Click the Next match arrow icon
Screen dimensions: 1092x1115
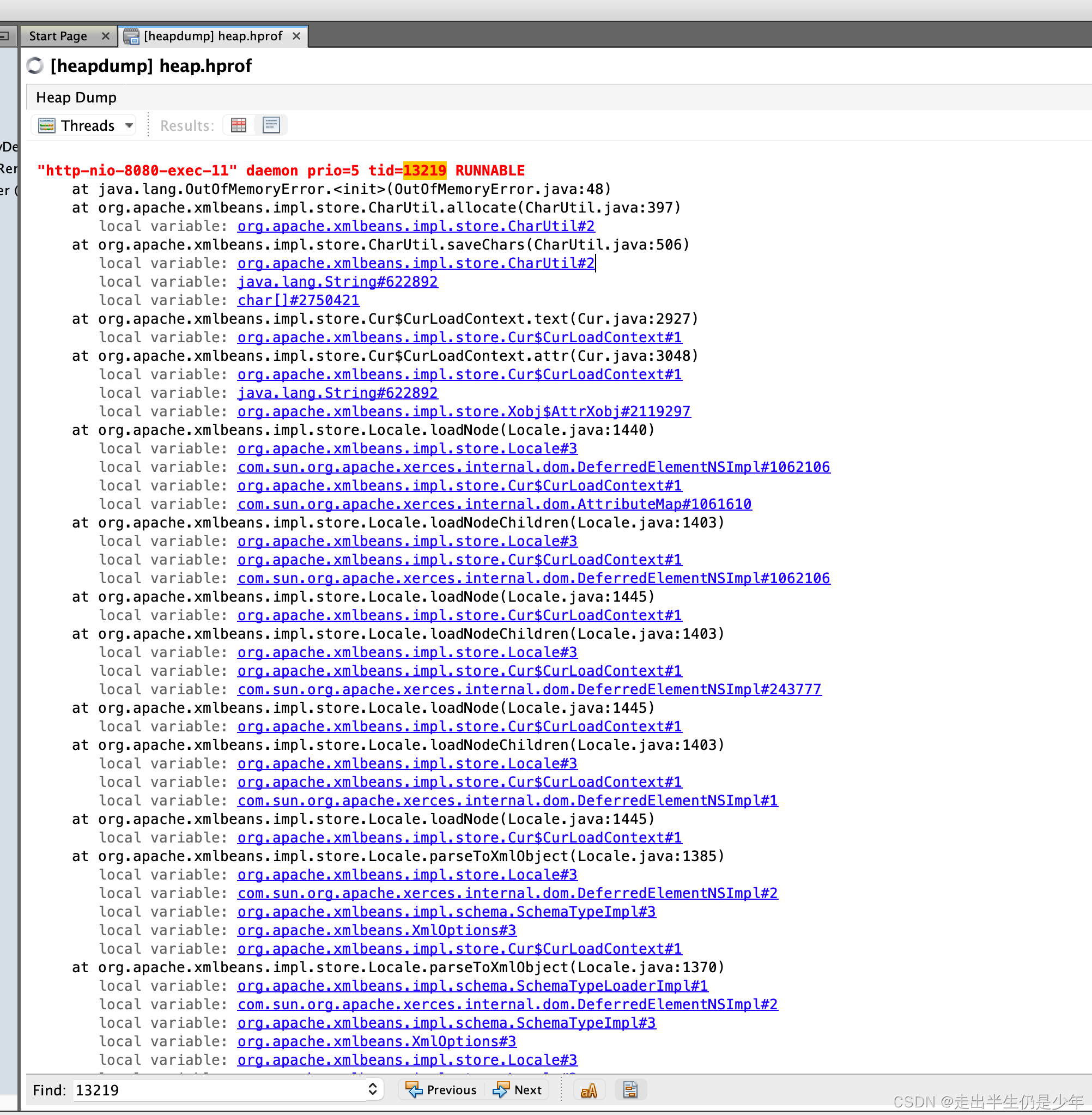(501, 1090)
